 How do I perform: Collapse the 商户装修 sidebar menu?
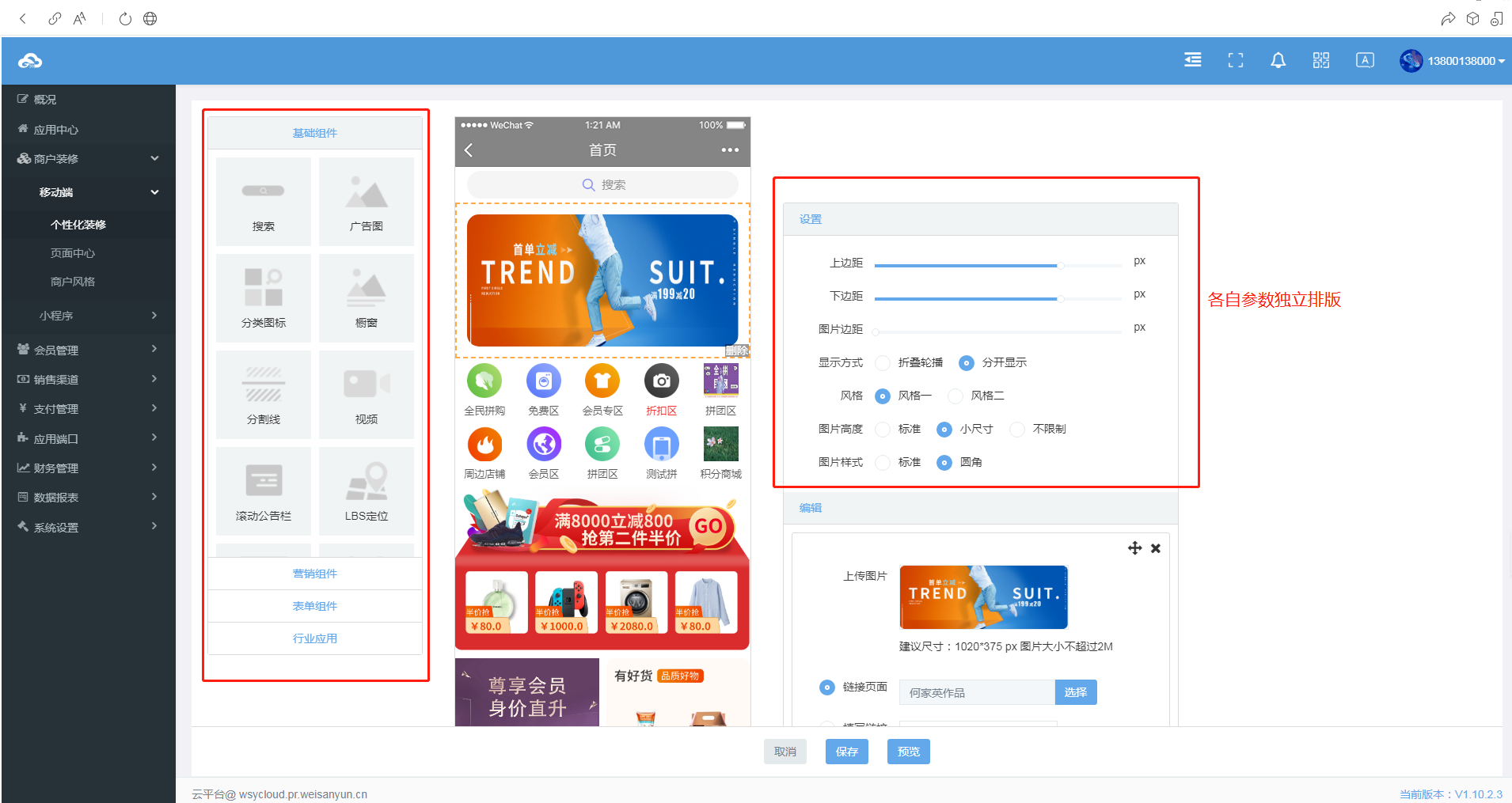point(88,158)
